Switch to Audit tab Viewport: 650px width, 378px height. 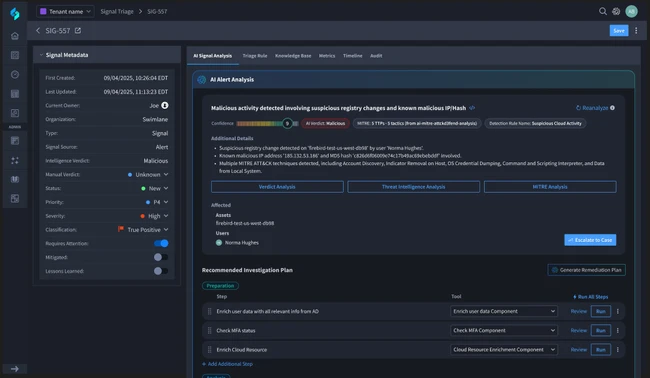[x=376, y=56]
